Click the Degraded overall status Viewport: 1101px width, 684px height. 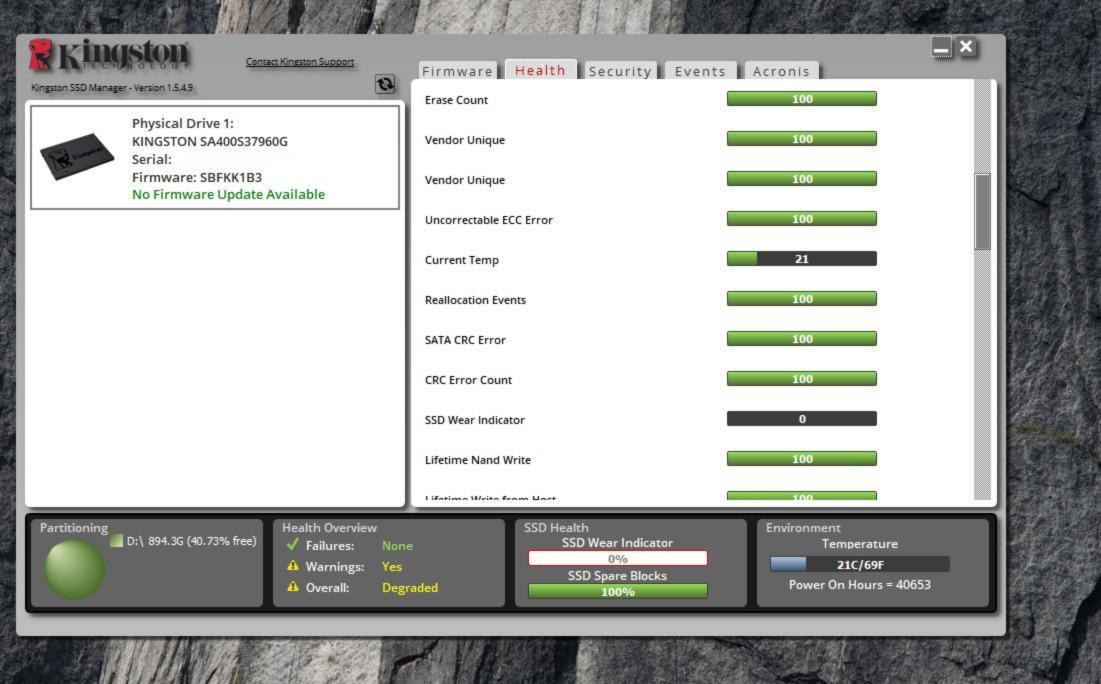pyautogui.click(x=409, y=588)
